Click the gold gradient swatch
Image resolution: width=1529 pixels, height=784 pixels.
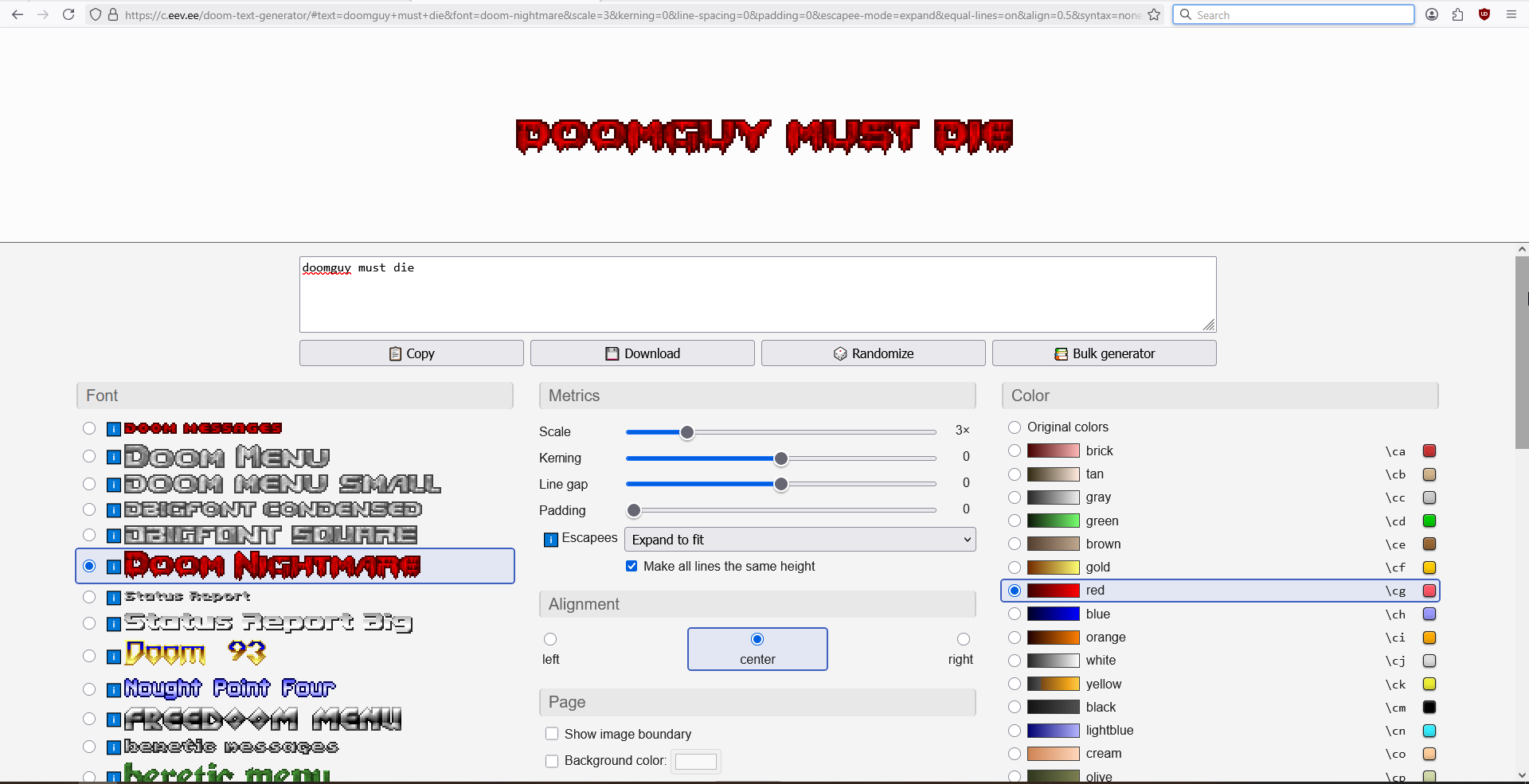(x=1054, y=568)
